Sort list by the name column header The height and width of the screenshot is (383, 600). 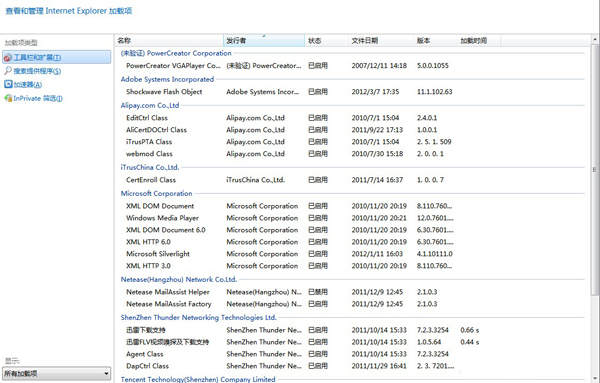[169, 41]
